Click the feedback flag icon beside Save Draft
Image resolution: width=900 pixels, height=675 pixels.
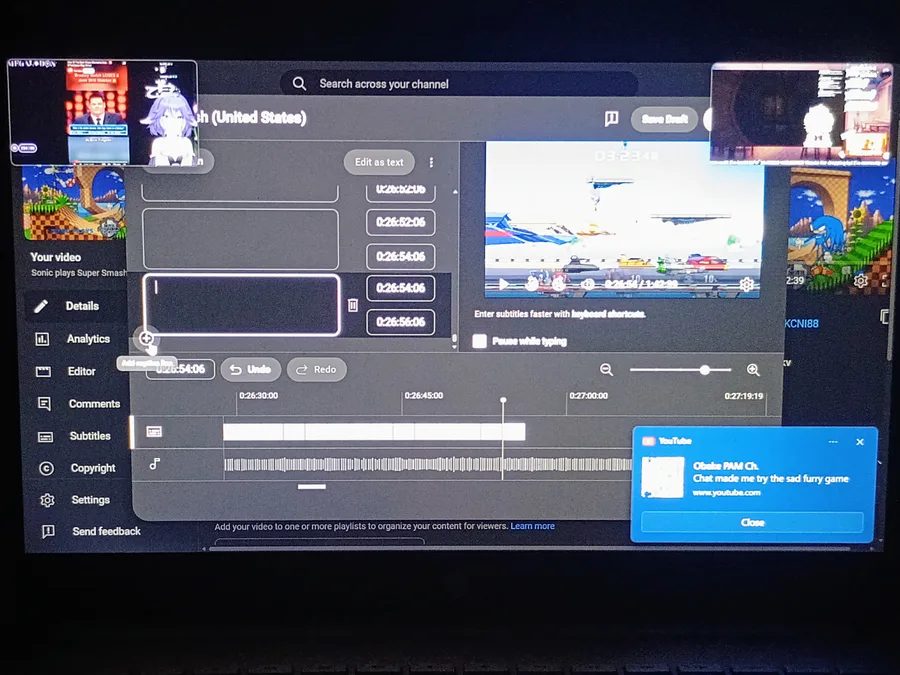(611, 119)
